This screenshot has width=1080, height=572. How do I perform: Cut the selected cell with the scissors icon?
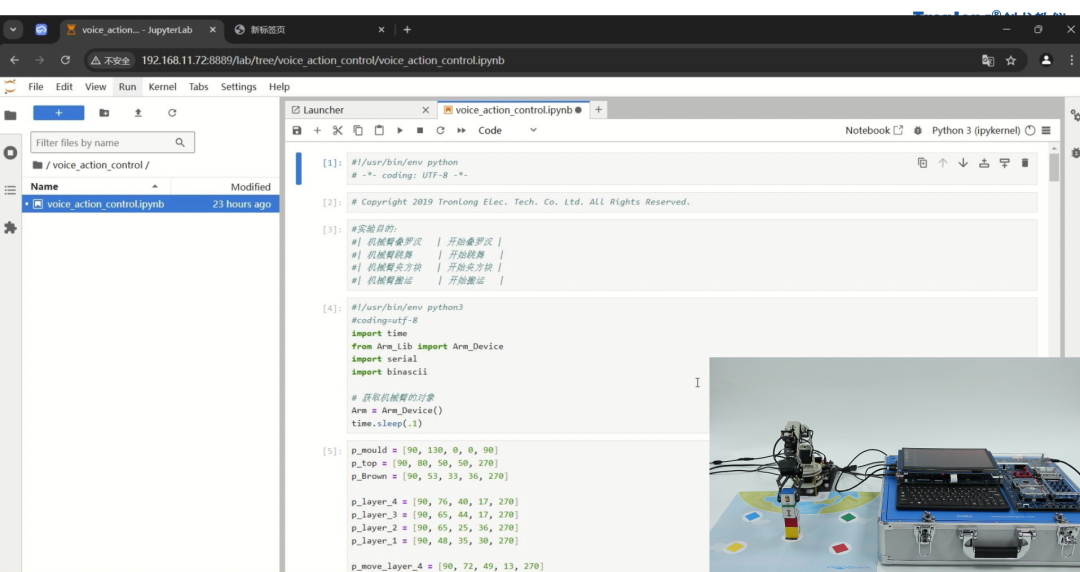pyautogui.click(x=338, y=131)
